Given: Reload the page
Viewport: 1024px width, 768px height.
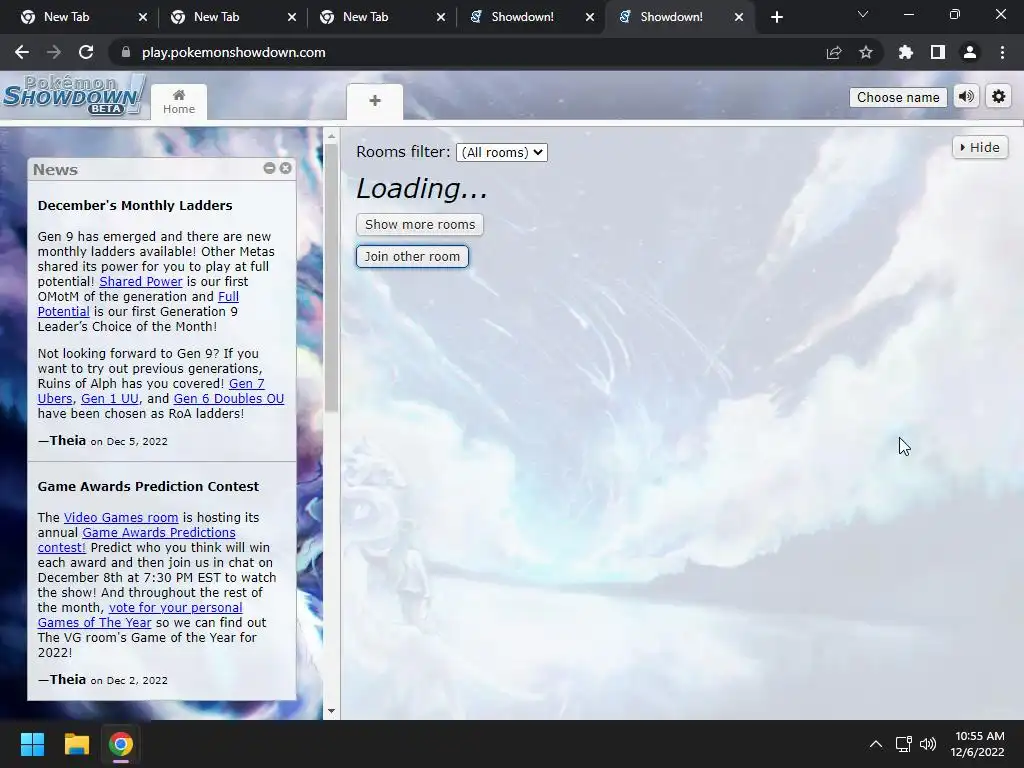Looking at the screenshot, I should [x=86, y=52].
